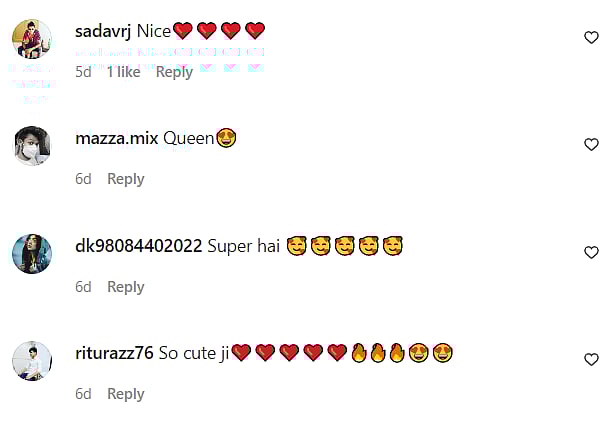Reply to mazza.mix's comment
Screen dimensions: 604x431
tap(126, 179)
